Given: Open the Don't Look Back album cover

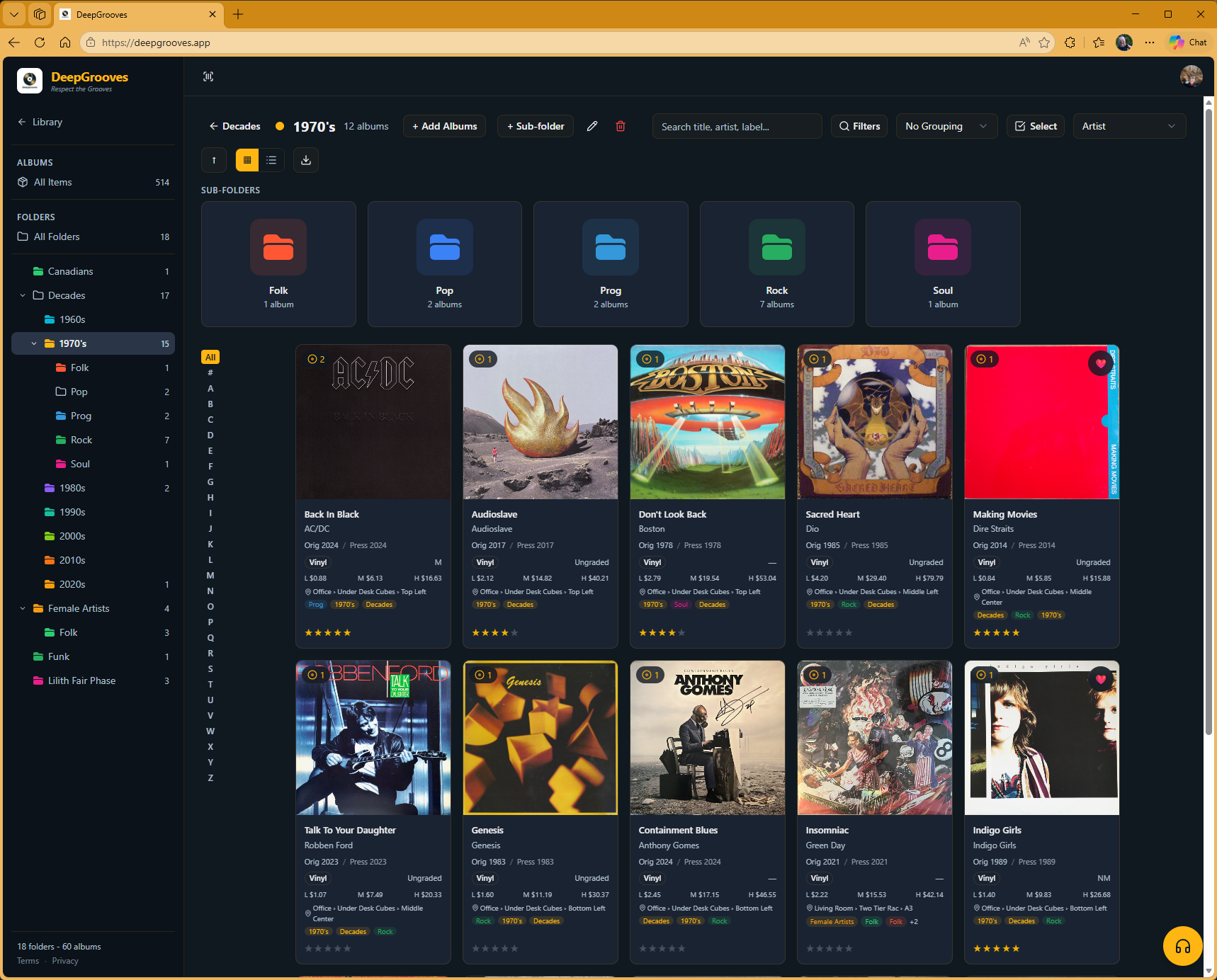Looking at the screenshot, I should [x=708, y=422].
